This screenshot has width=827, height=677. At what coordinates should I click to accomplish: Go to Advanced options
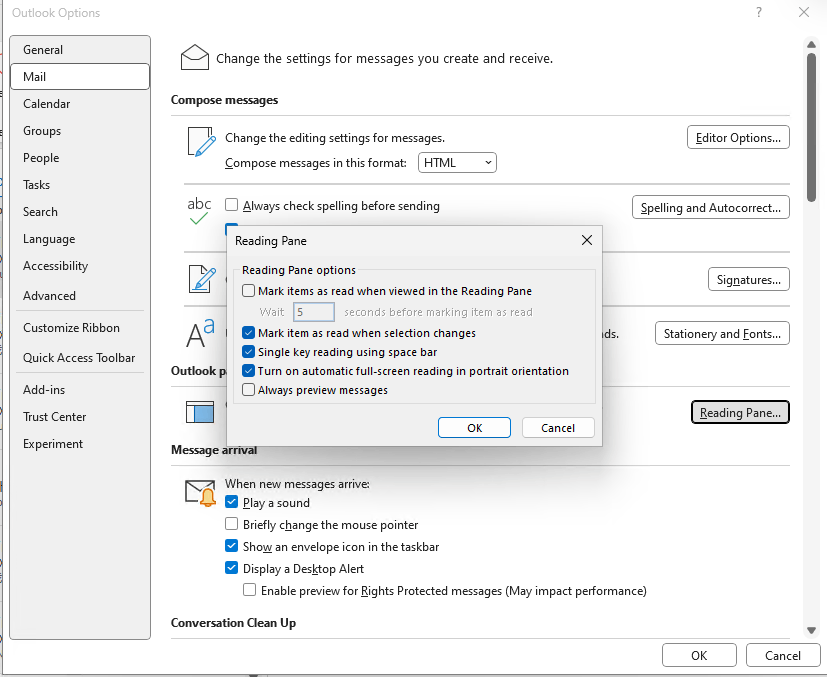80,295
